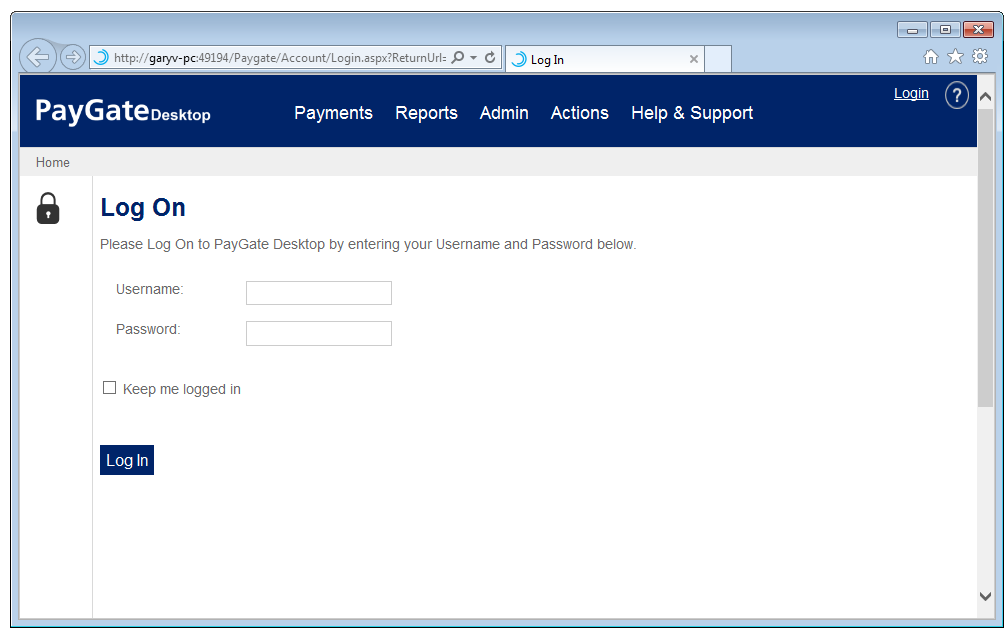Open the Actions menu
The image size is (1004, 639).
579,113
